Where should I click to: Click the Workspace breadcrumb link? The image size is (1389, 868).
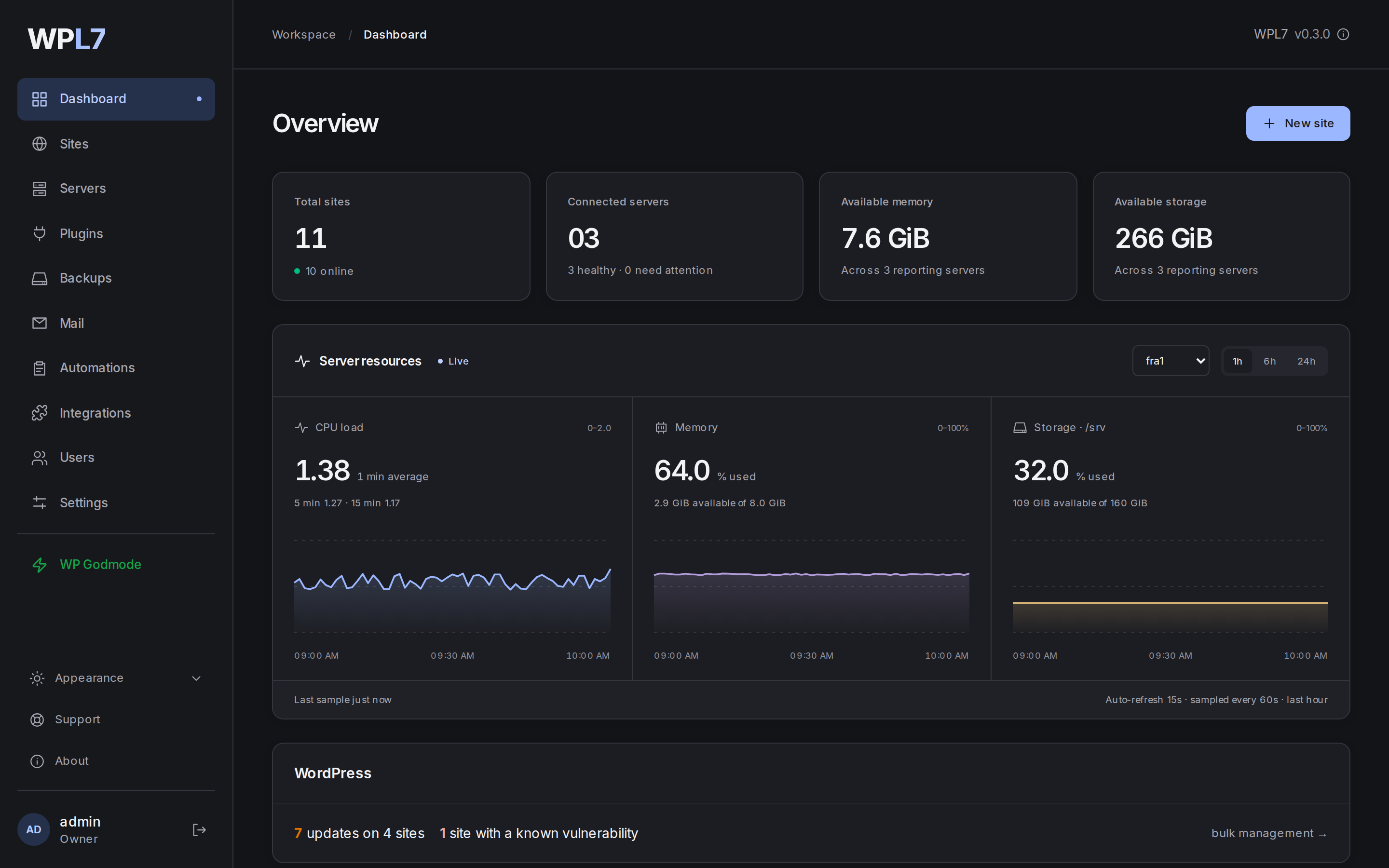point(304,34)
